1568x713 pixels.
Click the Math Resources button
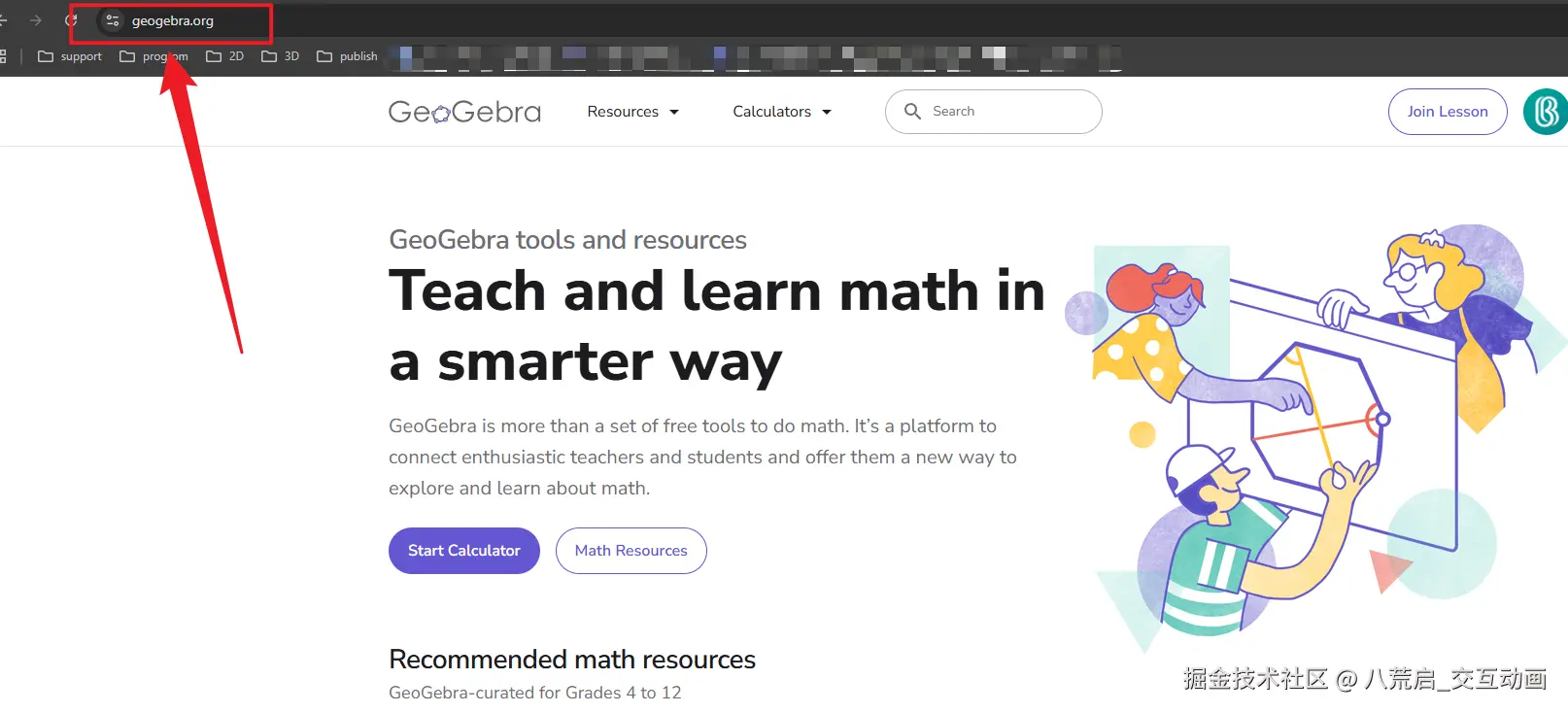(x=631, y=551)
